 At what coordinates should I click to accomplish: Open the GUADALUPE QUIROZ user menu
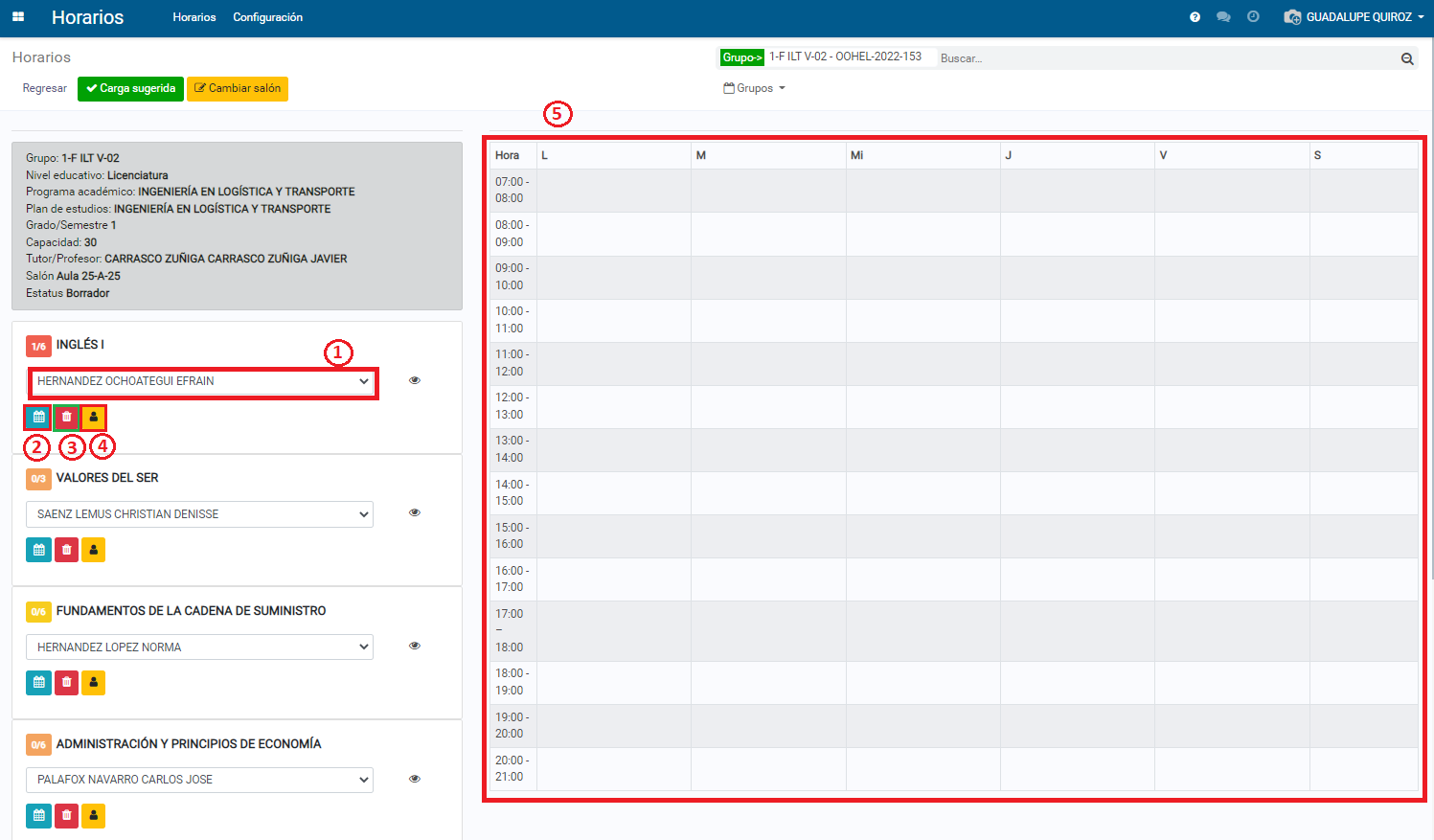(x=1354, y=17)
